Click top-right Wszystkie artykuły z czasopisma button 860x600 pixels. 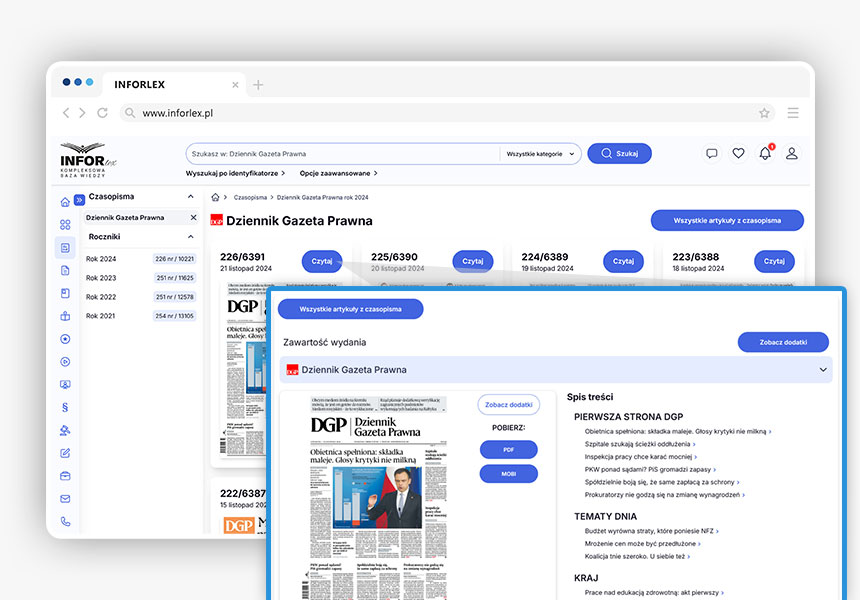point(727,220)
